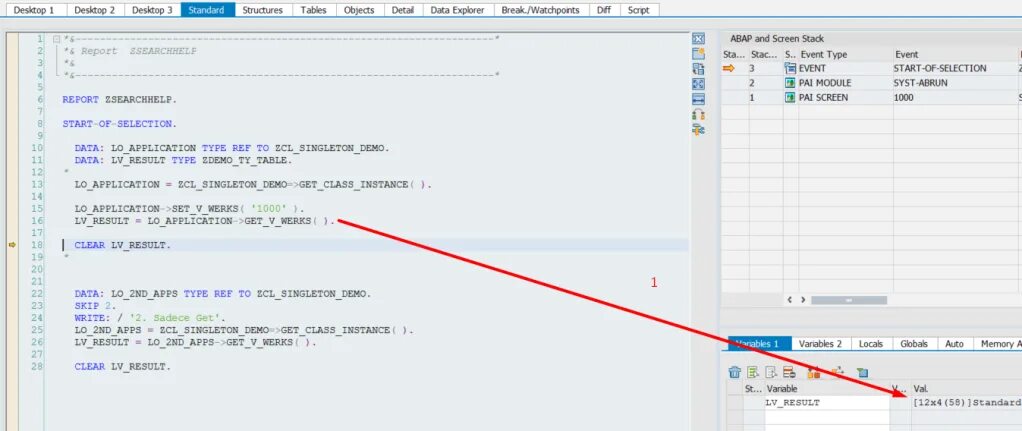This screenshot has width=1022, height=431.
Task: Click the stack list horizontal scrollbar thumb
Action: [x=849, y=300]
